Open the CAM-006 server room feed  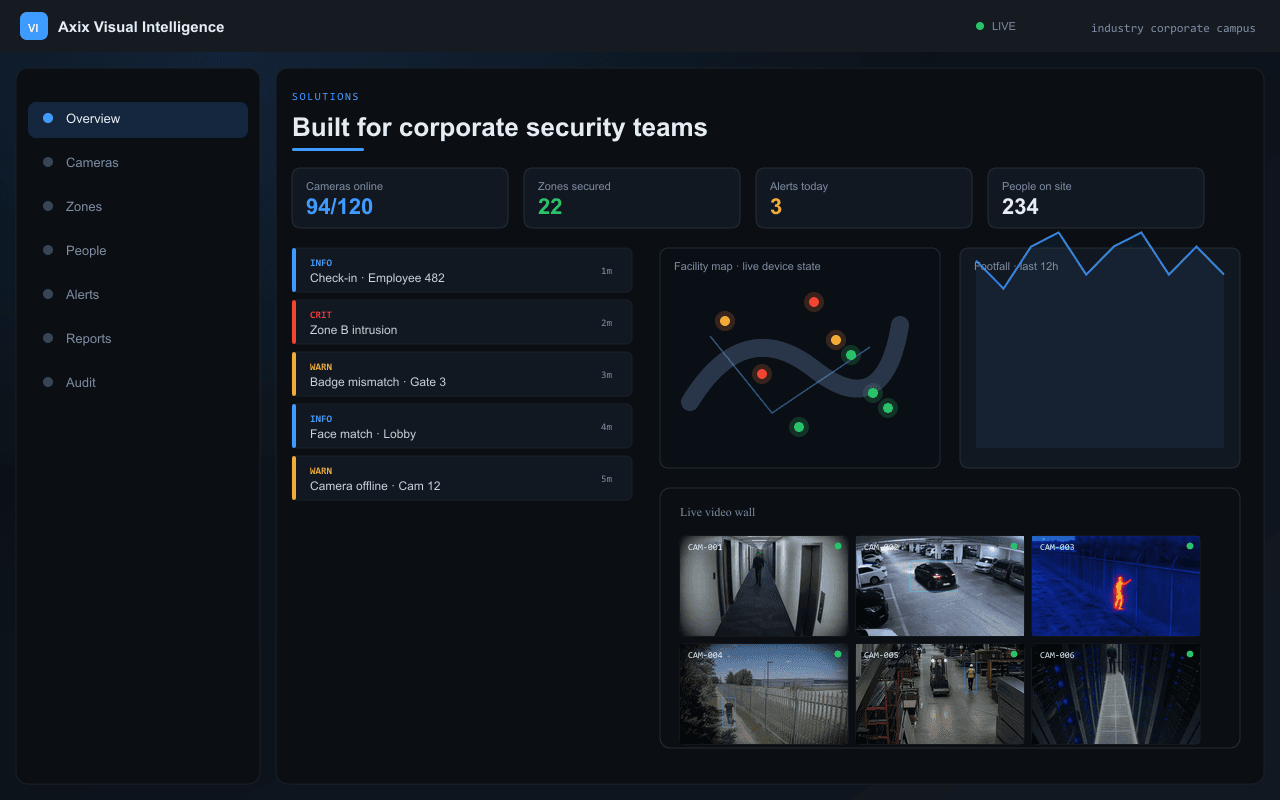(x=1116, y=694)
